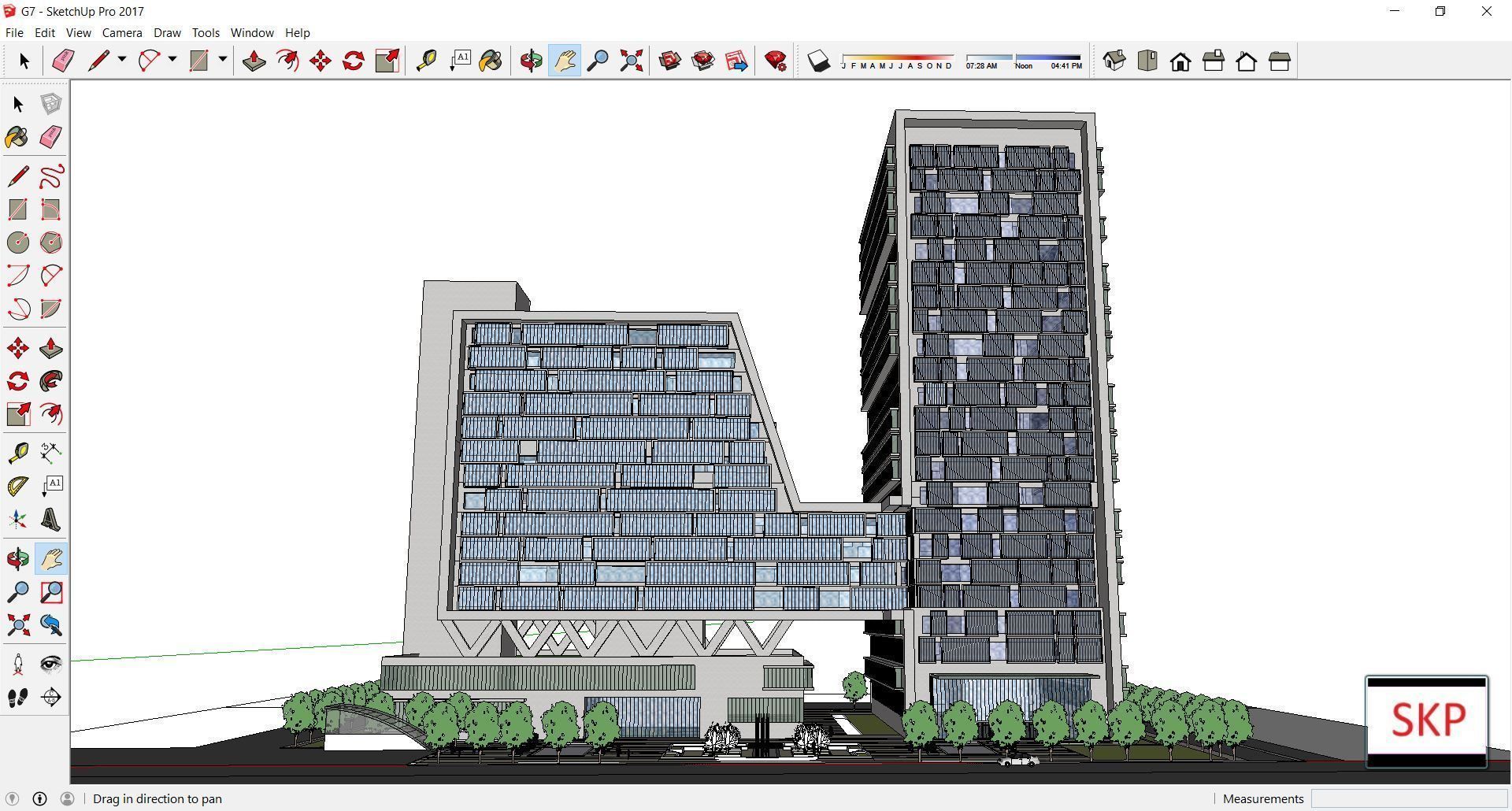Select the Pie tool in left toolbar

coord(51,309)
